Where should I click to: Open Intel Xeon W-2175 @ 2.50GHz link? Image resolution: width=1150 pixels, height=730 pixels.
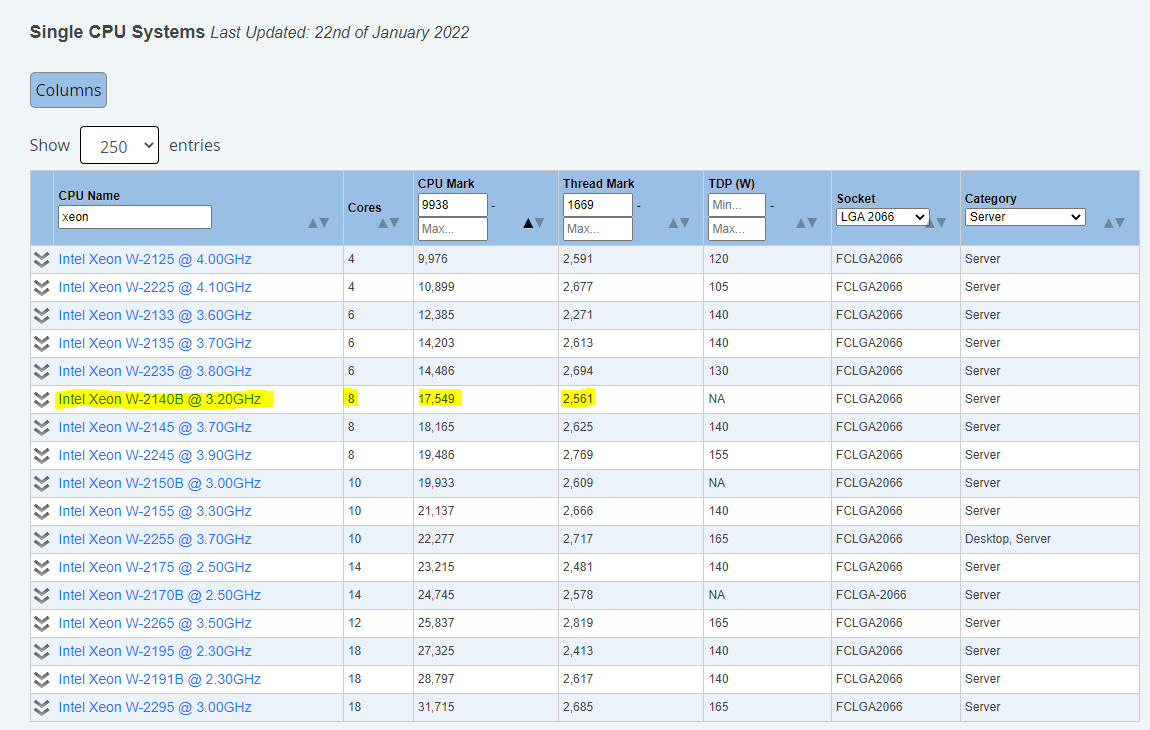(155, 568)
